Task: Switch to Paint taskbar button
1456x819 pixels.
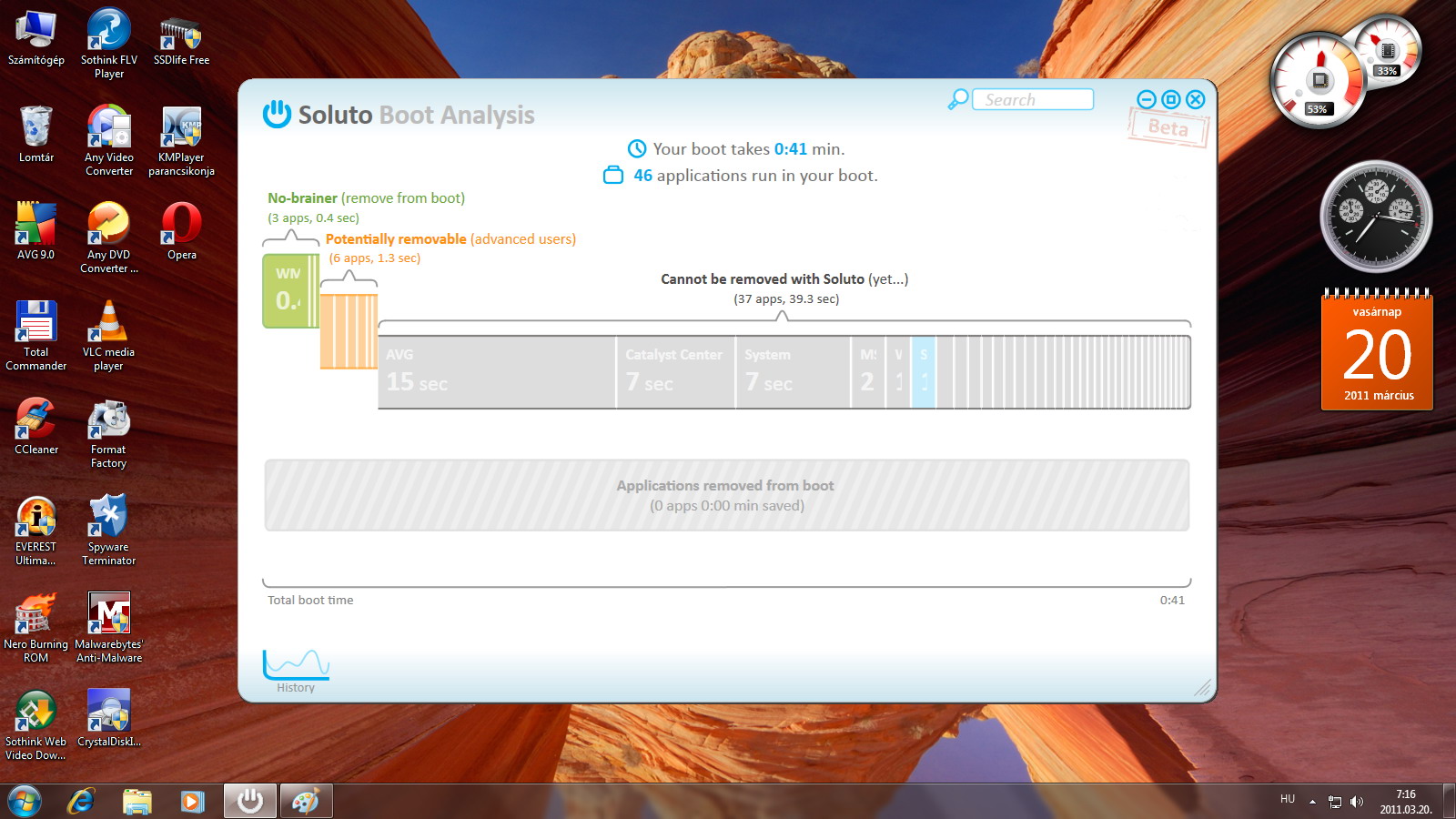Action: click(306, 801)
